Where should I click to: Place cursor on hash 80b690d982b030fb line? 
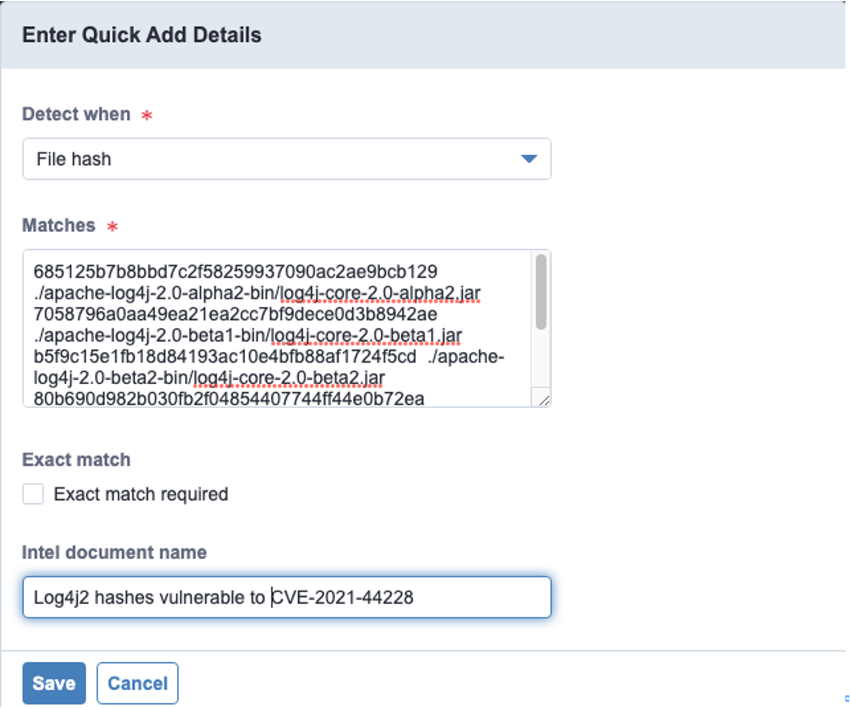pyautogui.click(x=229, y=399)
